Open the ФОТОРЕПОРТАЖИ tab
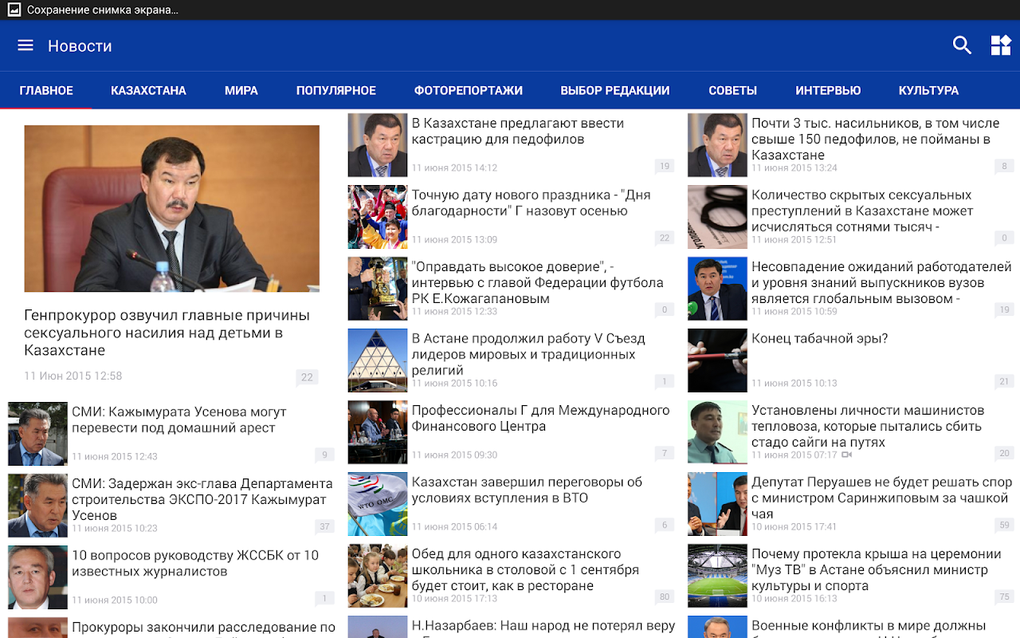This screenshot has height=638, width=1020. click(x=468, y=90)
